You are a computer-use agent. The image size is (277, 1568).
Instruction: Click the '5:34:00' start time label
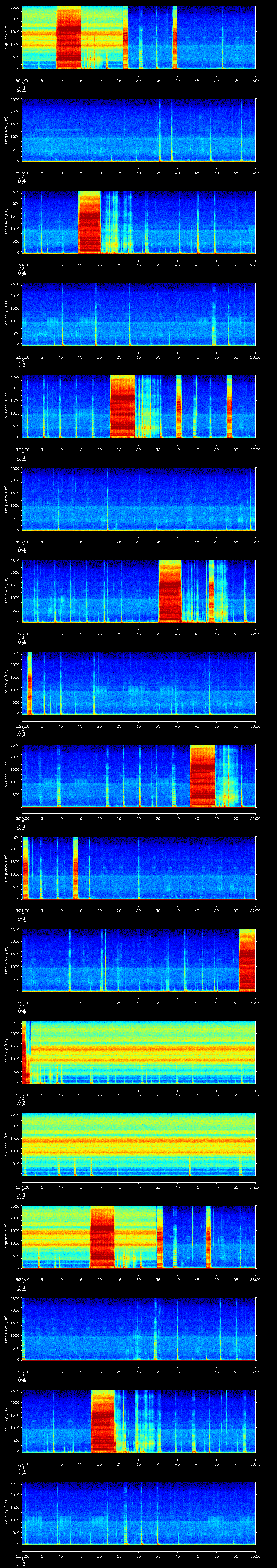click(22, 1187)
